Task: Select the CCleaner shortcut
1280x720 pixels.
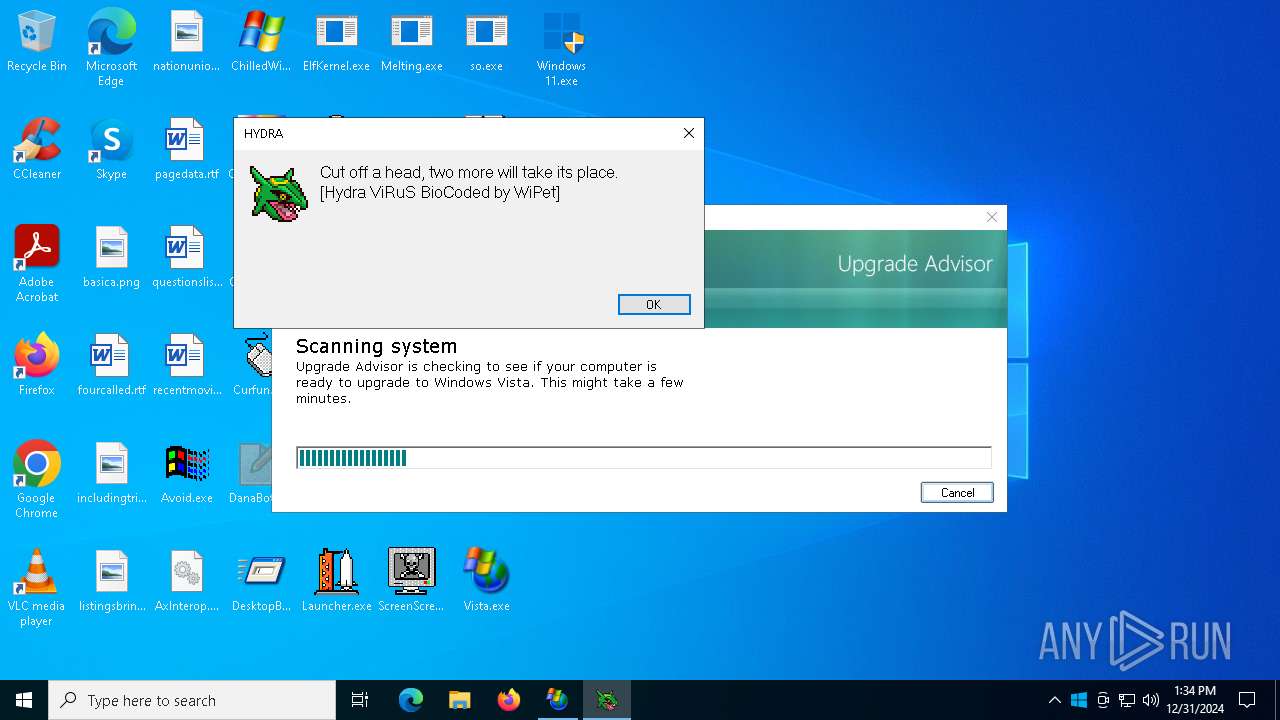Action: coord(37,150)
